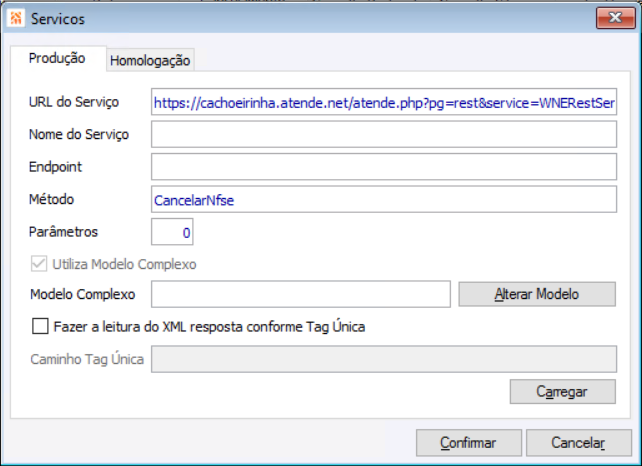
Task: Click the Carregar button
Action: click(562, 391)
